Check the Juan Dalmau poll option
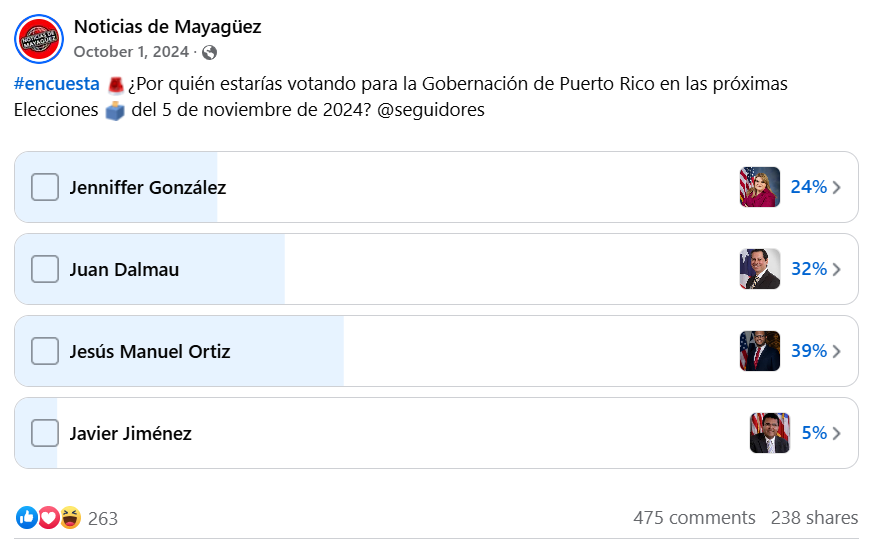 (45, 269)
